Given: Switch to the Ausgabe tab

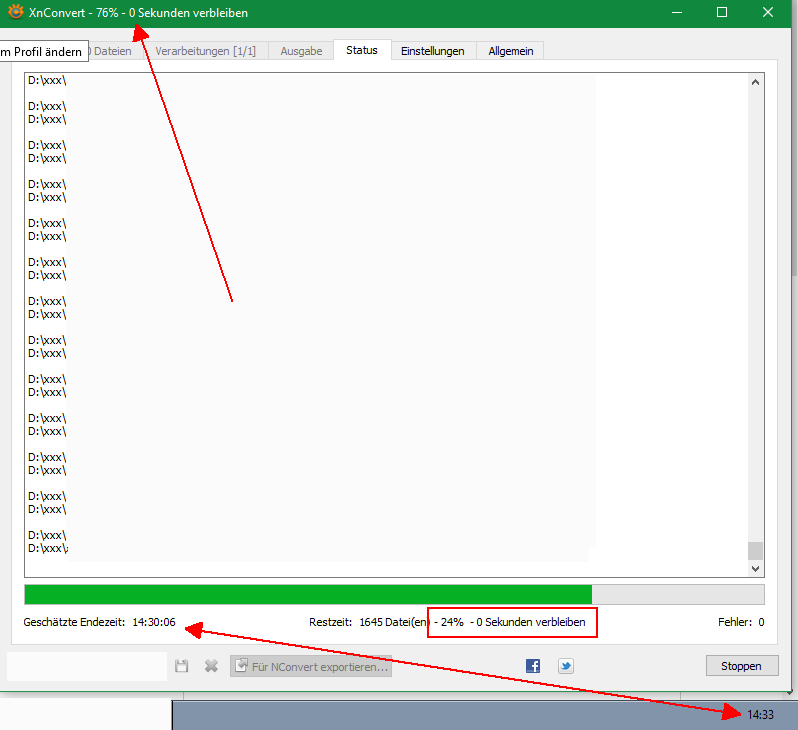Looking at the screenshot, I should tap(301, 51).
